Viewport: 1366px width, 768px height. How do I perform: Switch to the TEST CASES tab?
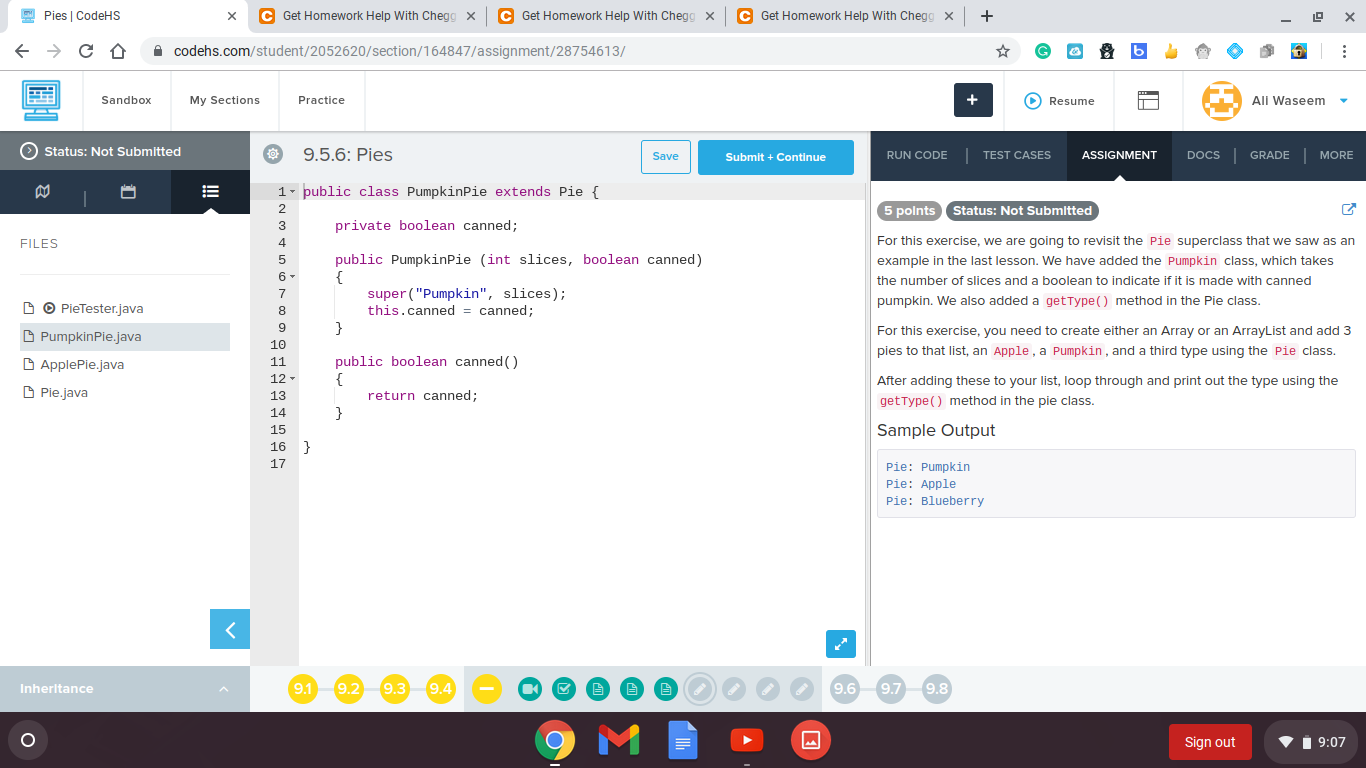point(1017,155)
